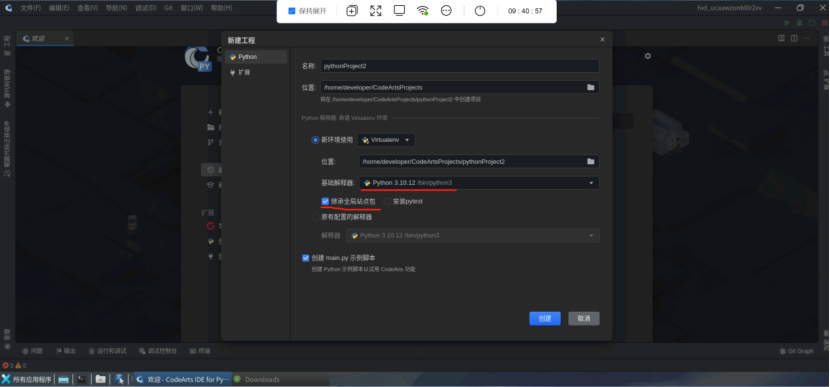Click the 取消 button
Image resolution: width=830 pixels, height=387 pixels.
click(584, 318)
